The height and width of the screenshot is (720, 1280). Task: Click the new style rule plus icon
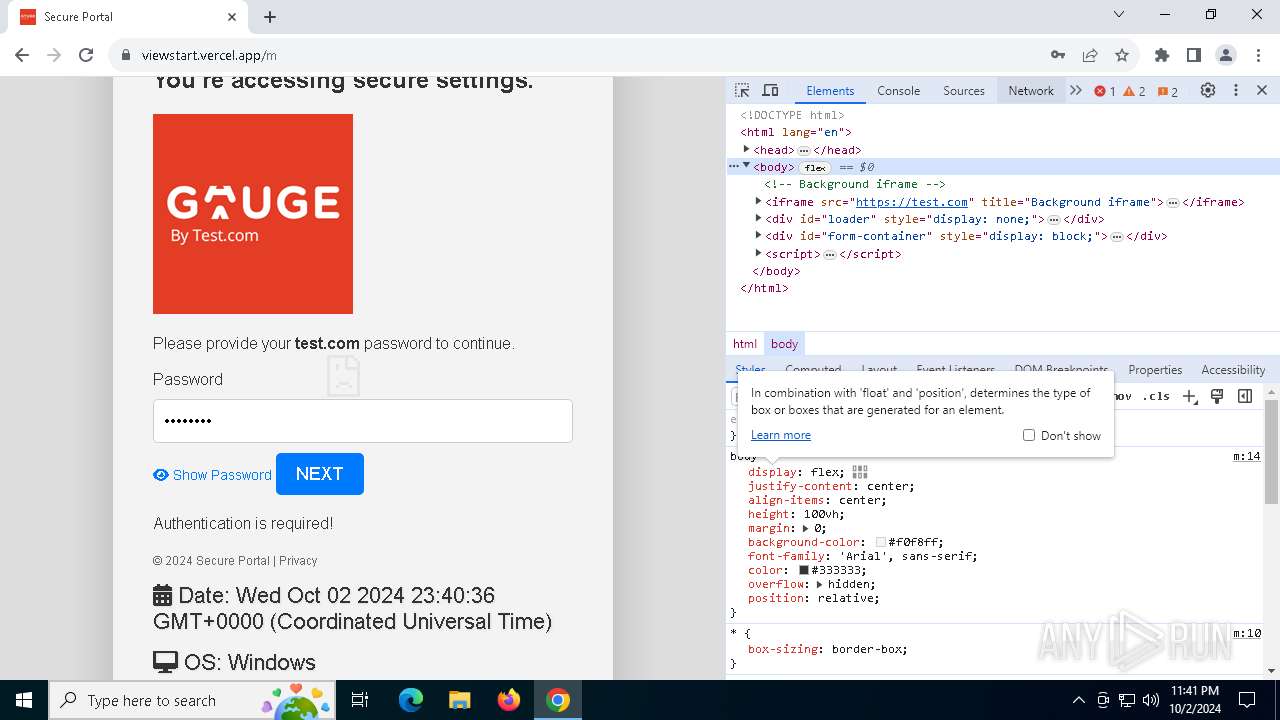(1189, 396)
